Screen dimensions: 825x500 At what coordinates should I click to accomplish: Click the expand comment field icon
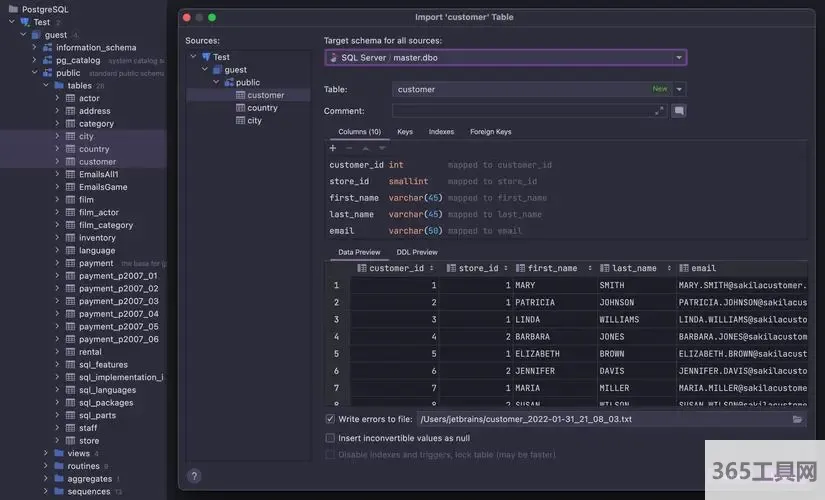click(x=660, y=111)
